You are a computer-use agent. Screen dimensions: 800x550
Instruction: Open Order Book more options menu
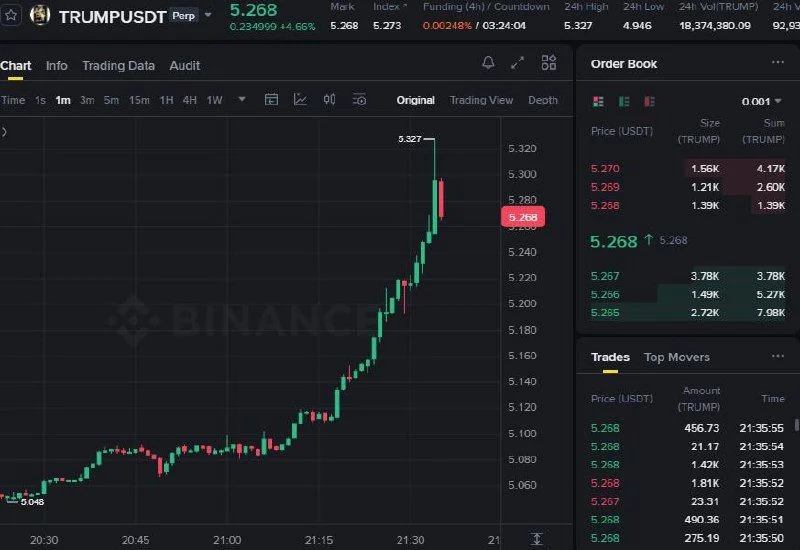778,62
